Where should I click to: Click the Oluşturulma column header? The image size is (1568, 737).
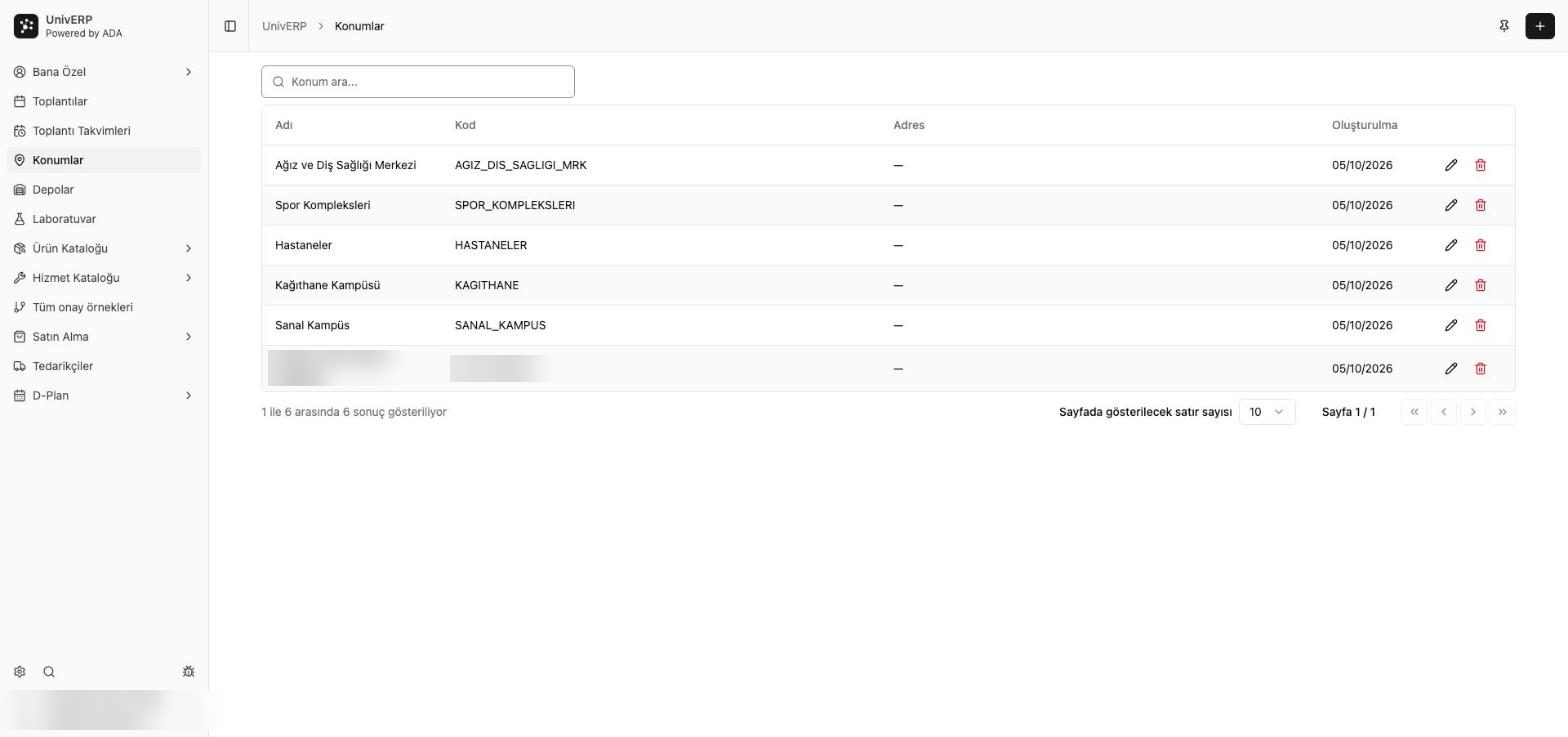[1364, 125]
